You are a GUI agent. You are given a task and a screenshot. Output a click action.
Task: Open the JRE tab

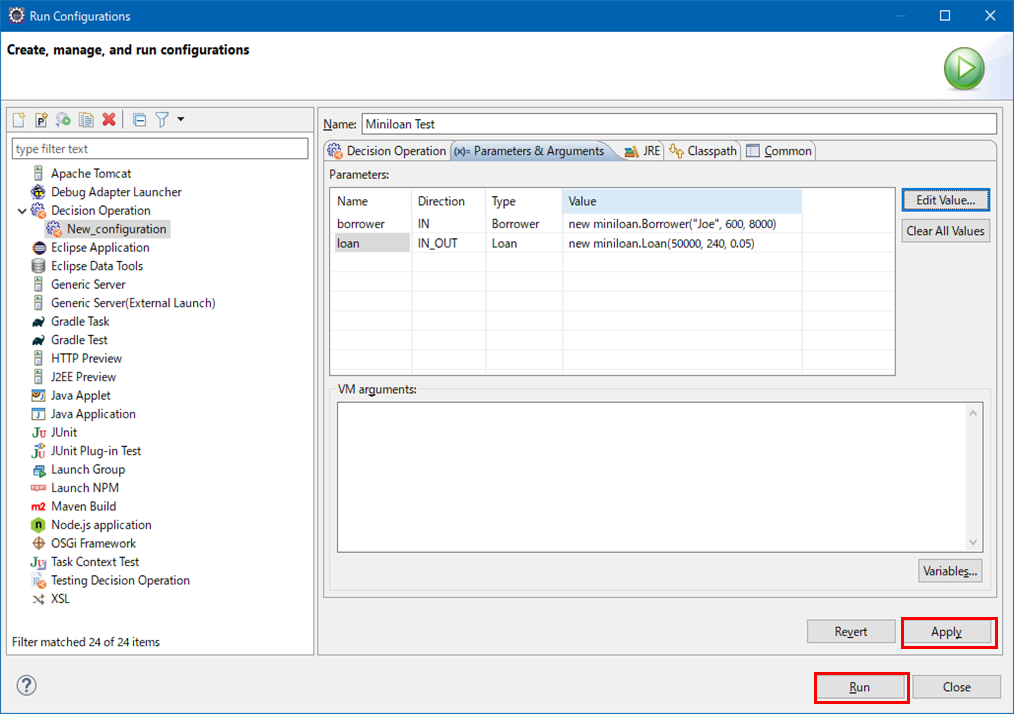coord(642,151)
